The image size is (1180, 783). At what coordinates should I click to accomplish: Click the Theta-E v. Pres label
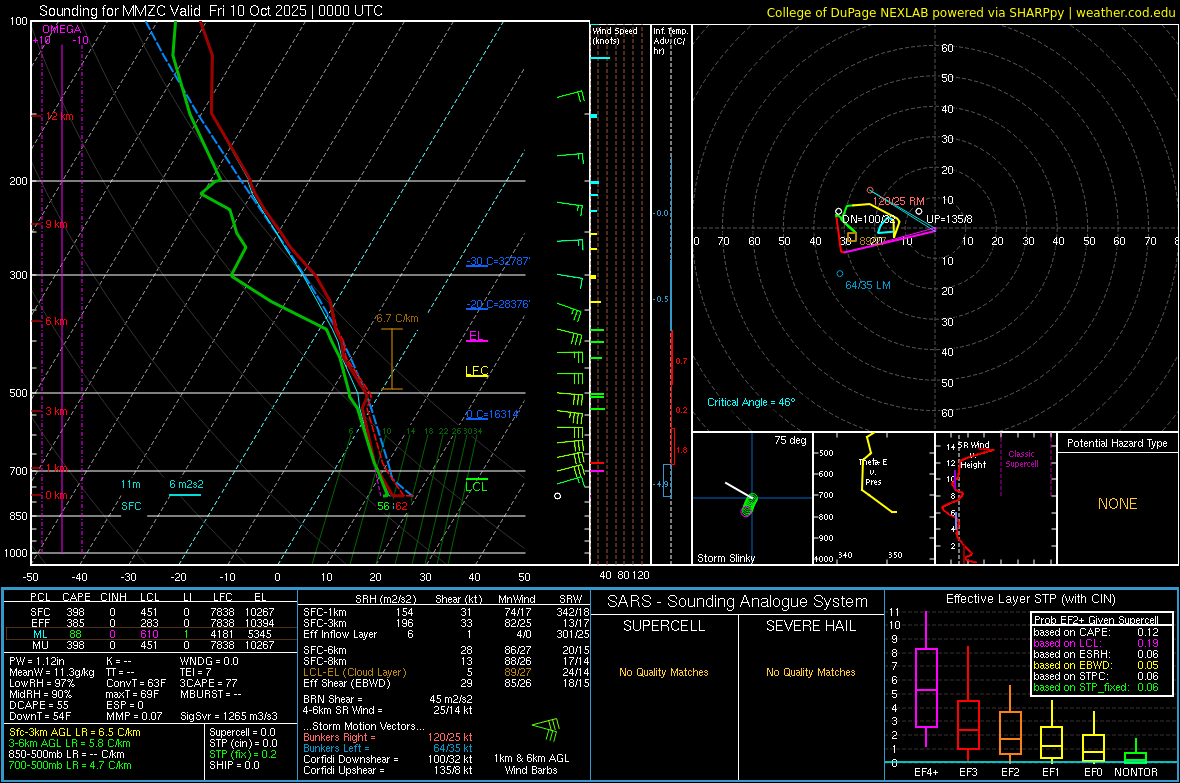(x=872, y=471)
